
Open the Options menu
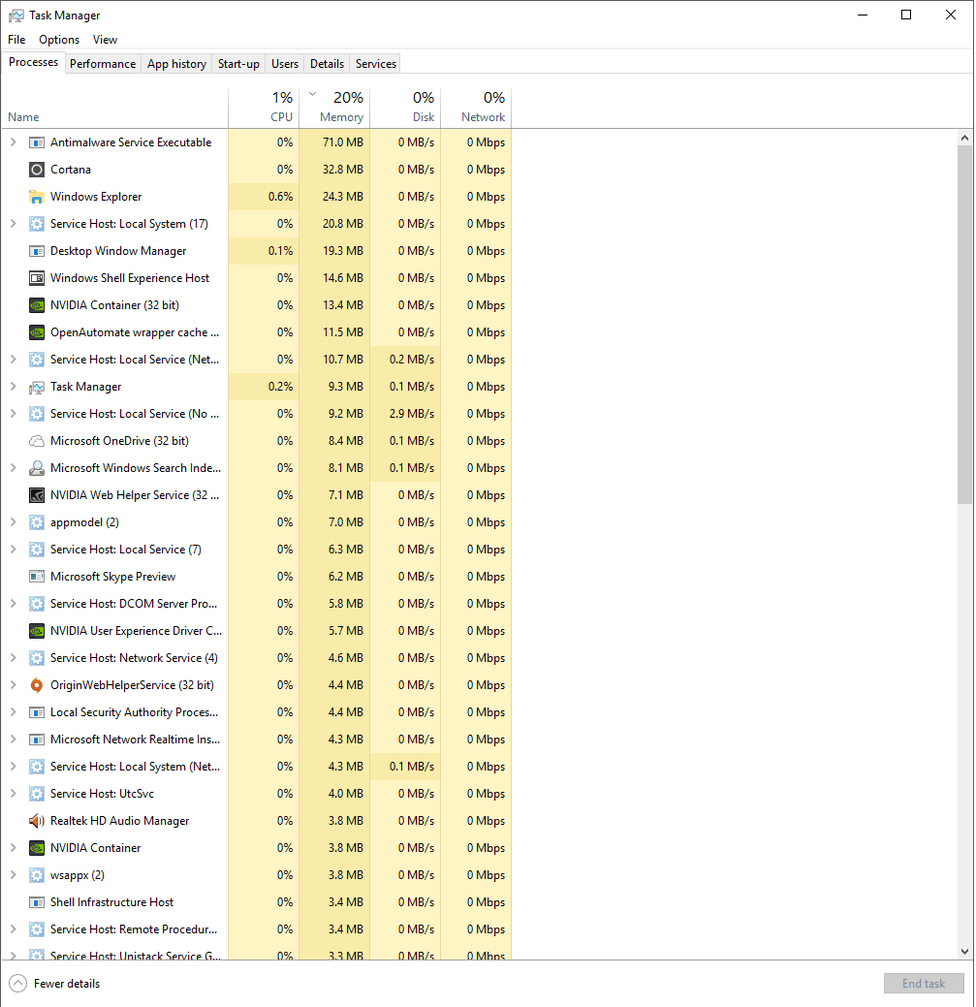click(x=59, y=40)
